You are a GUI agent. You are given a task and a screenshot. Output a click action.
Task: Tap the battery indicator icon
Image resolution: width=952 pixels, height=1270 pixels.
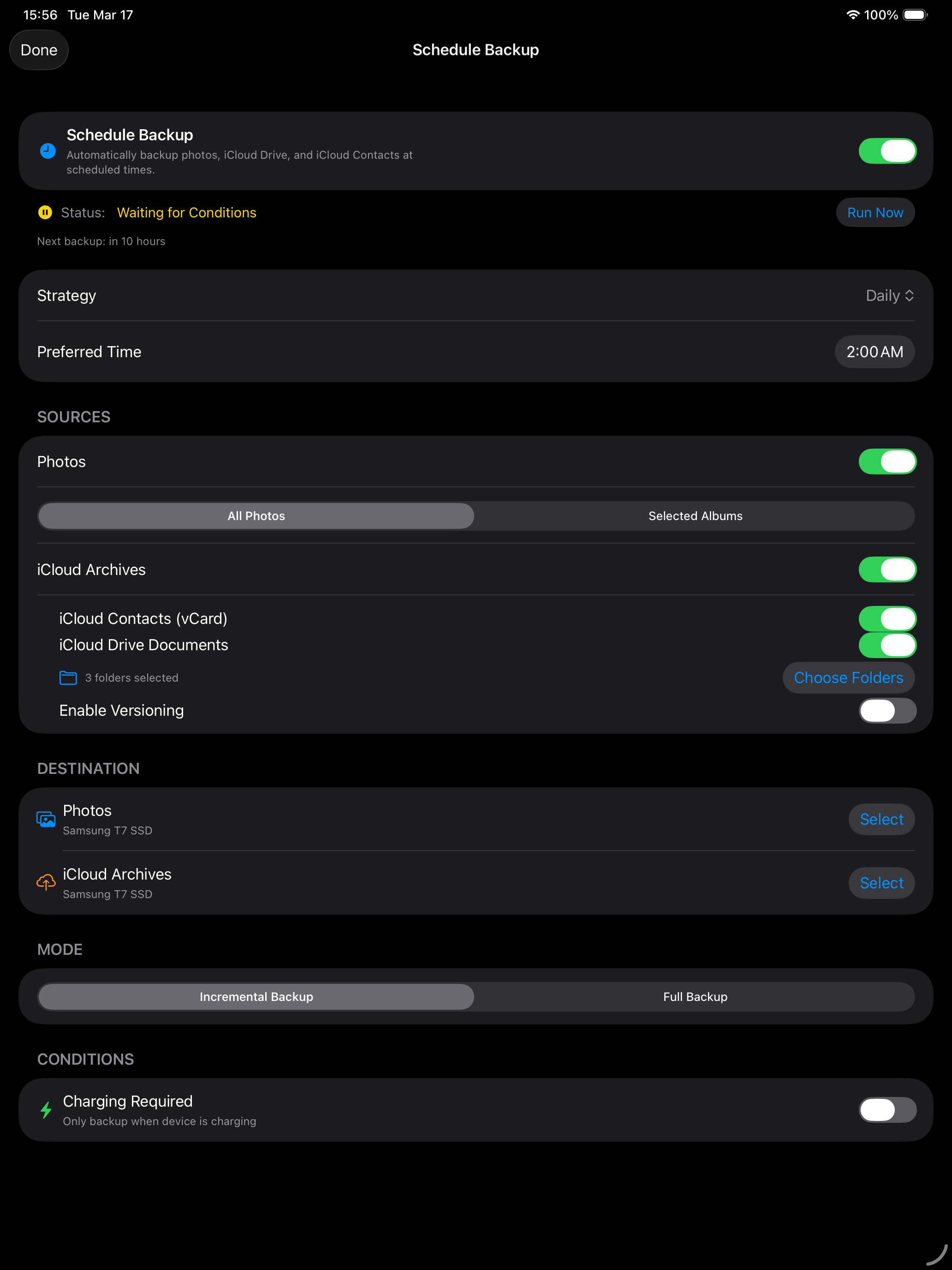tap(915, 15)
